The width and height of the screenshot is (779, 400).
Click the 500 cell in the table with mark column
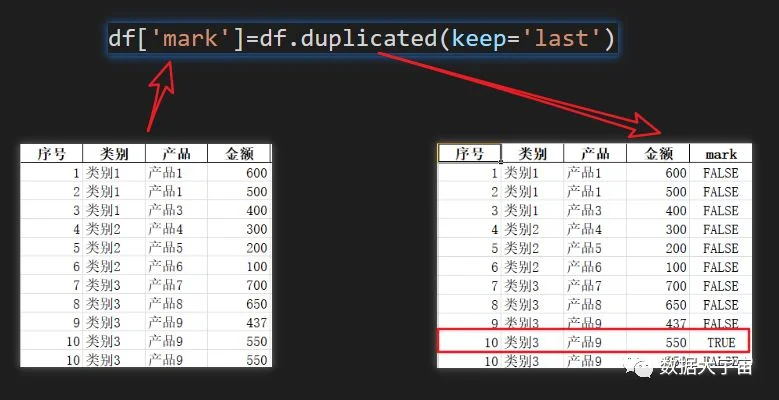point(658,192)
